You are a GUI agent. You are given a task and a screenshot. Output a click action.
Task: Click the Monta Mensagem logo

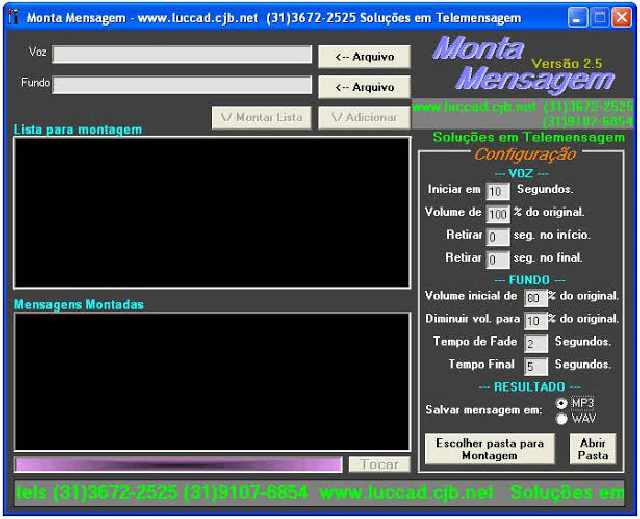point(524,63)
